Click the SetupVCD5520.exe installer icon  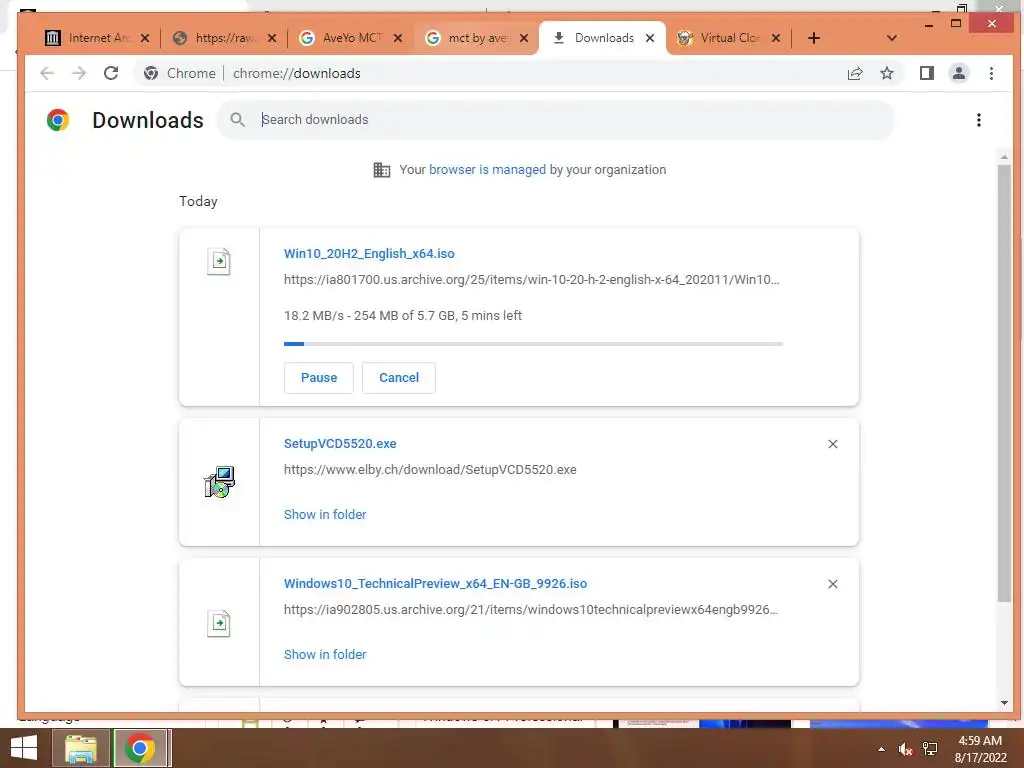(x=219, y=482)
